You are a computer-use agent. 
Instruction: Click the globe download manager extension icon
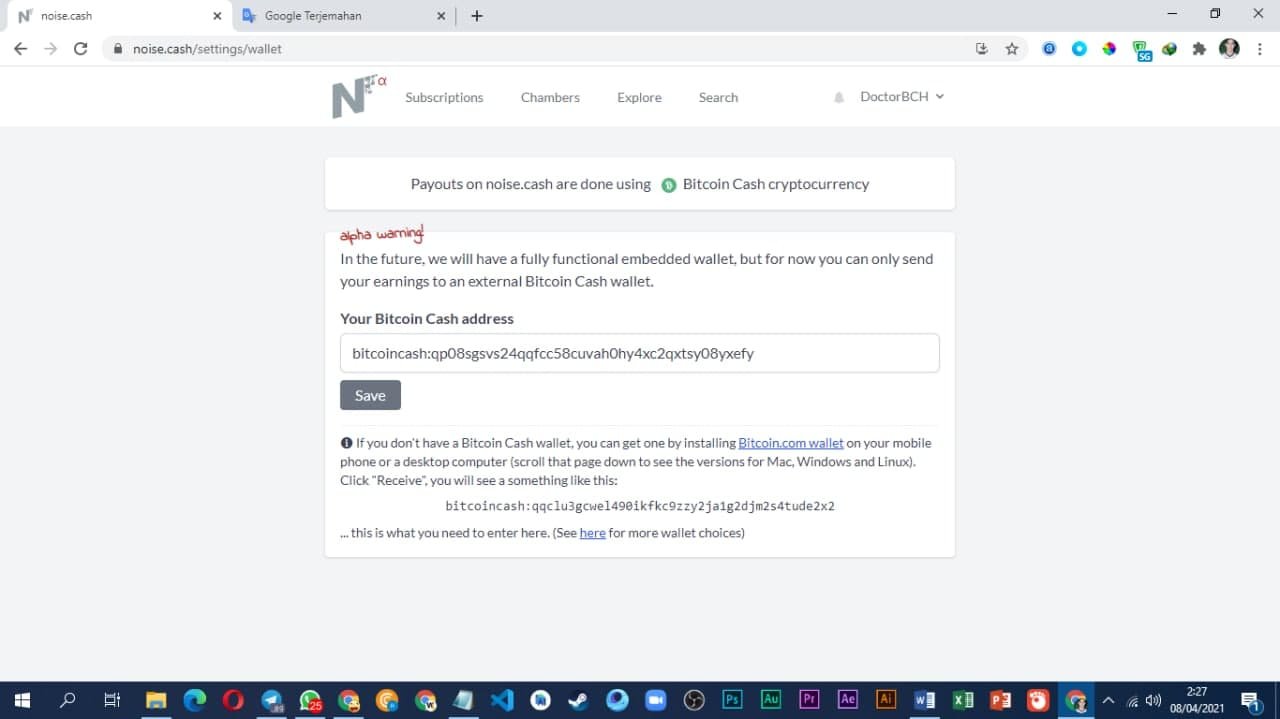[x=1169, y=48]
